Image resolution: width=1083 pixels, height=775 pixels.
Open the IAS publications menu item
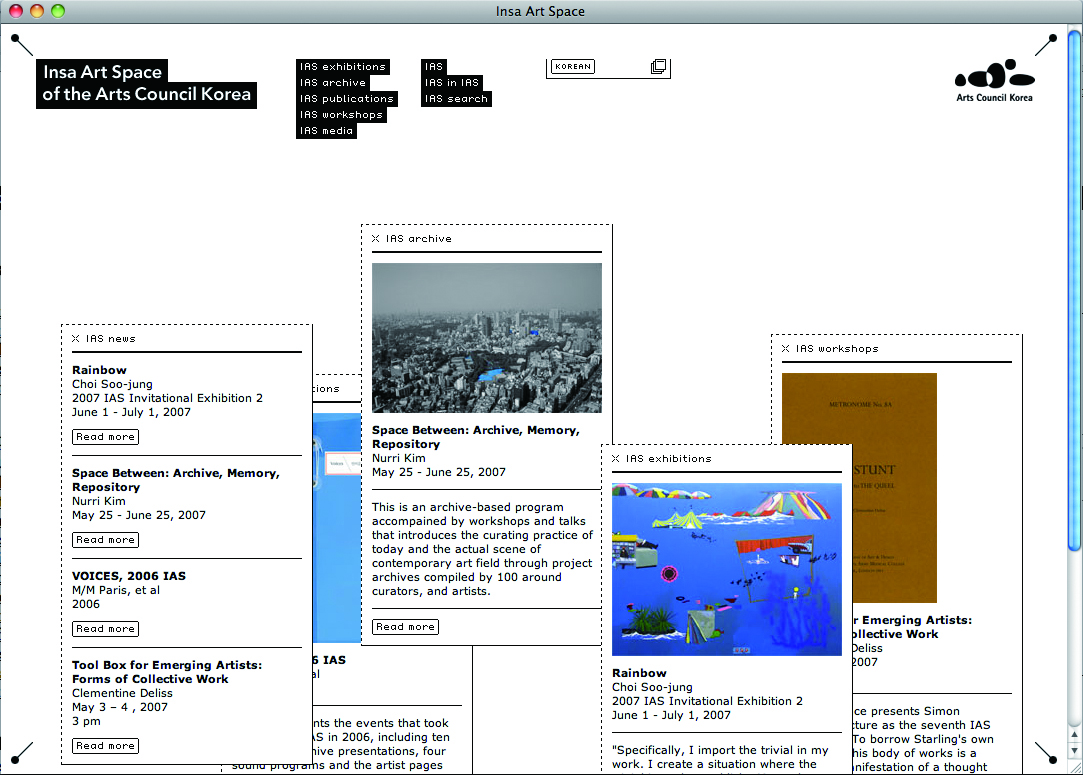pos(346,99)
